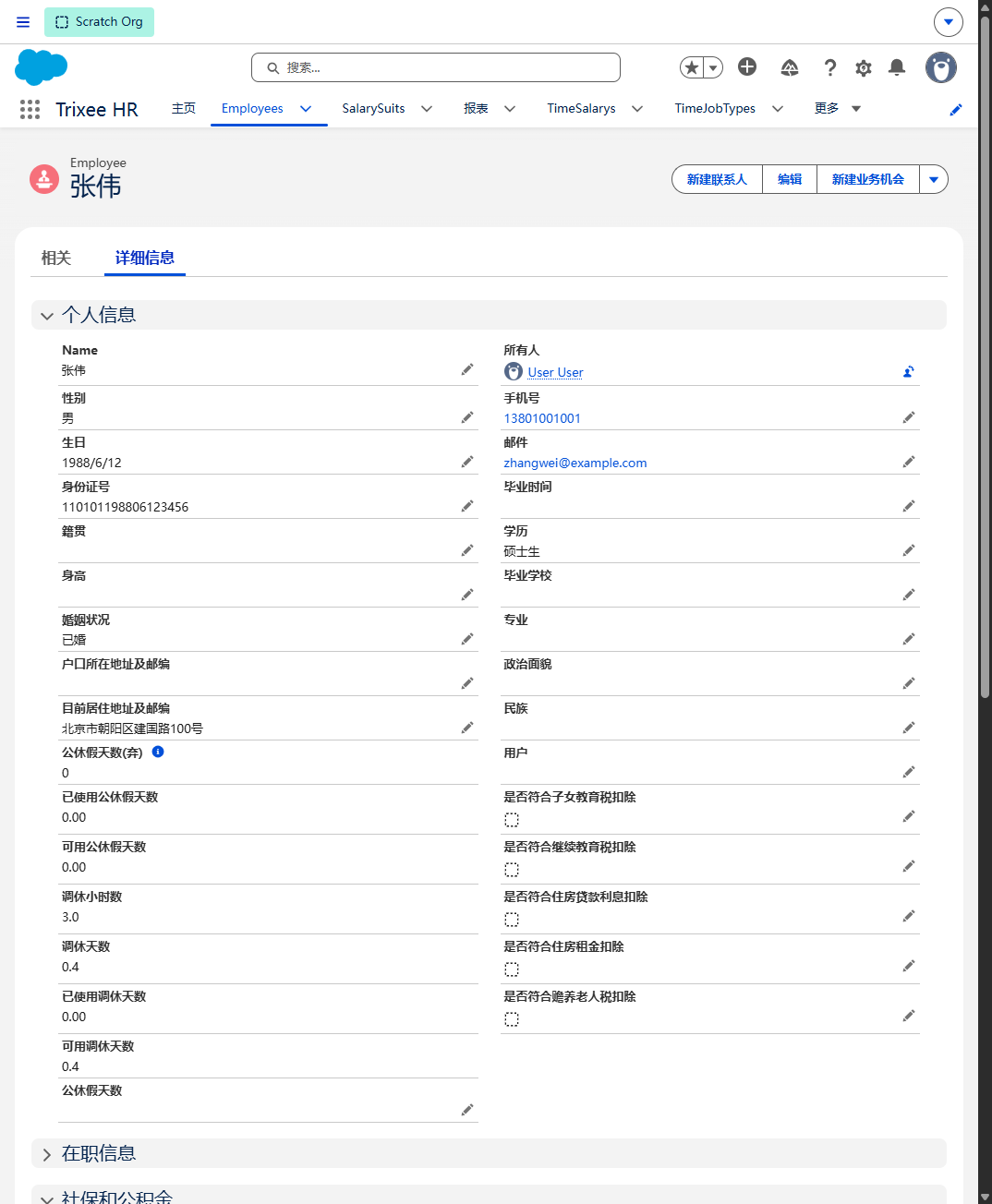Click the change owner icon

pos(909,371)
